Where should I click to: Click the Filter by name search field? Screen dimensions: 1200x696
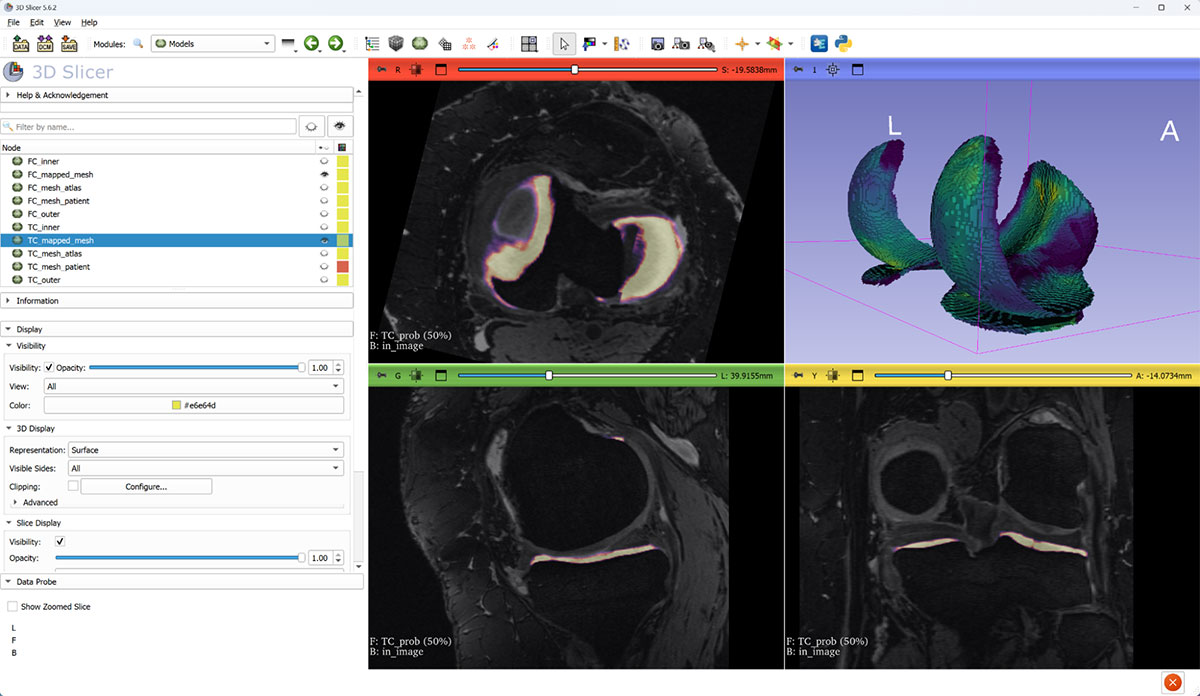point(150,125)
